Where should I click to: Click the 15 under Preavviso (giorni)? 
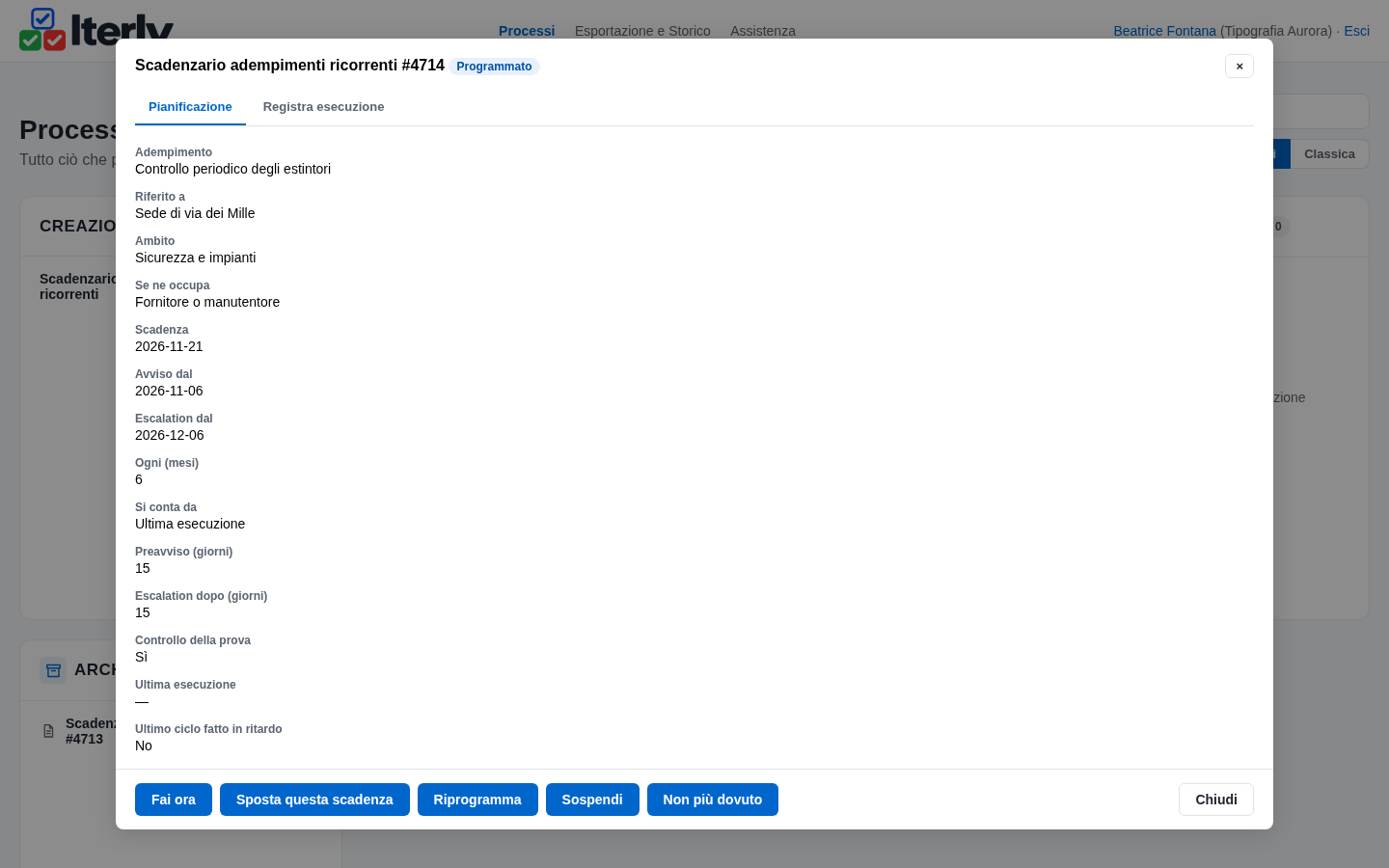pos(143,568)
